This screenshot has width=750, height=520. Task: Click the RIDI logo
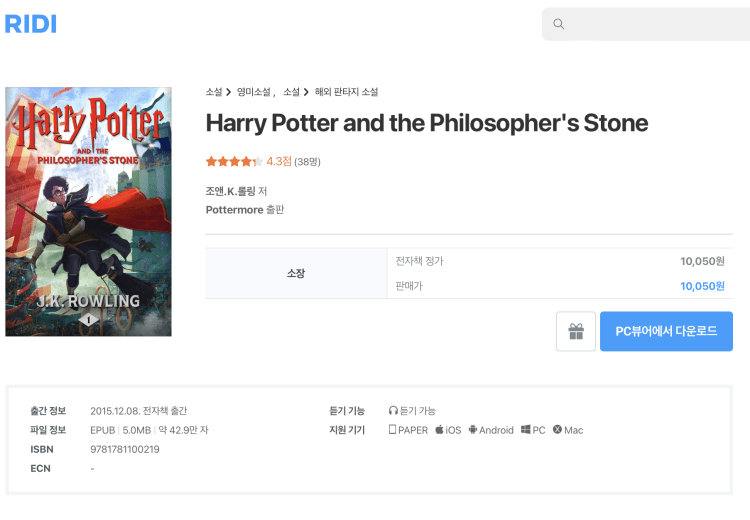(x=31, y=24)
